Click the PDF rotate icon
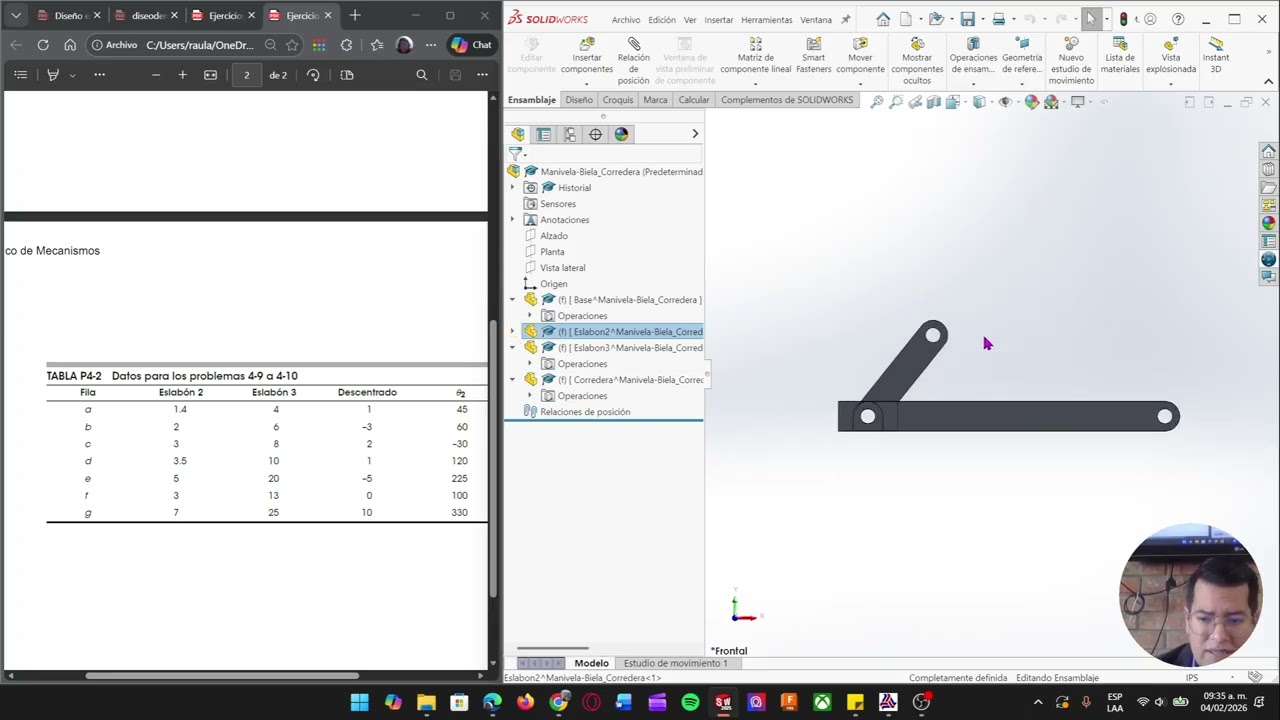Screen dimensions: 1280x720 pyautogui.click(x=313, y=75)
